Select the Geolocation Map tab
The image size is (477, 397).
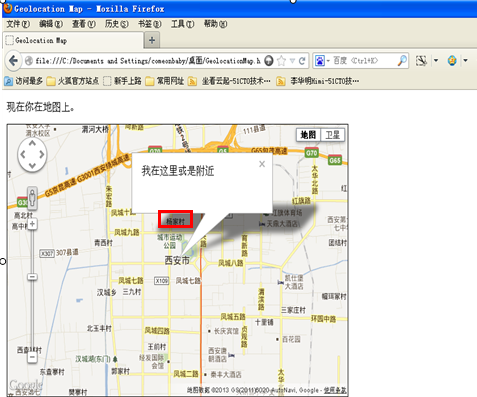tap(73, 40)
